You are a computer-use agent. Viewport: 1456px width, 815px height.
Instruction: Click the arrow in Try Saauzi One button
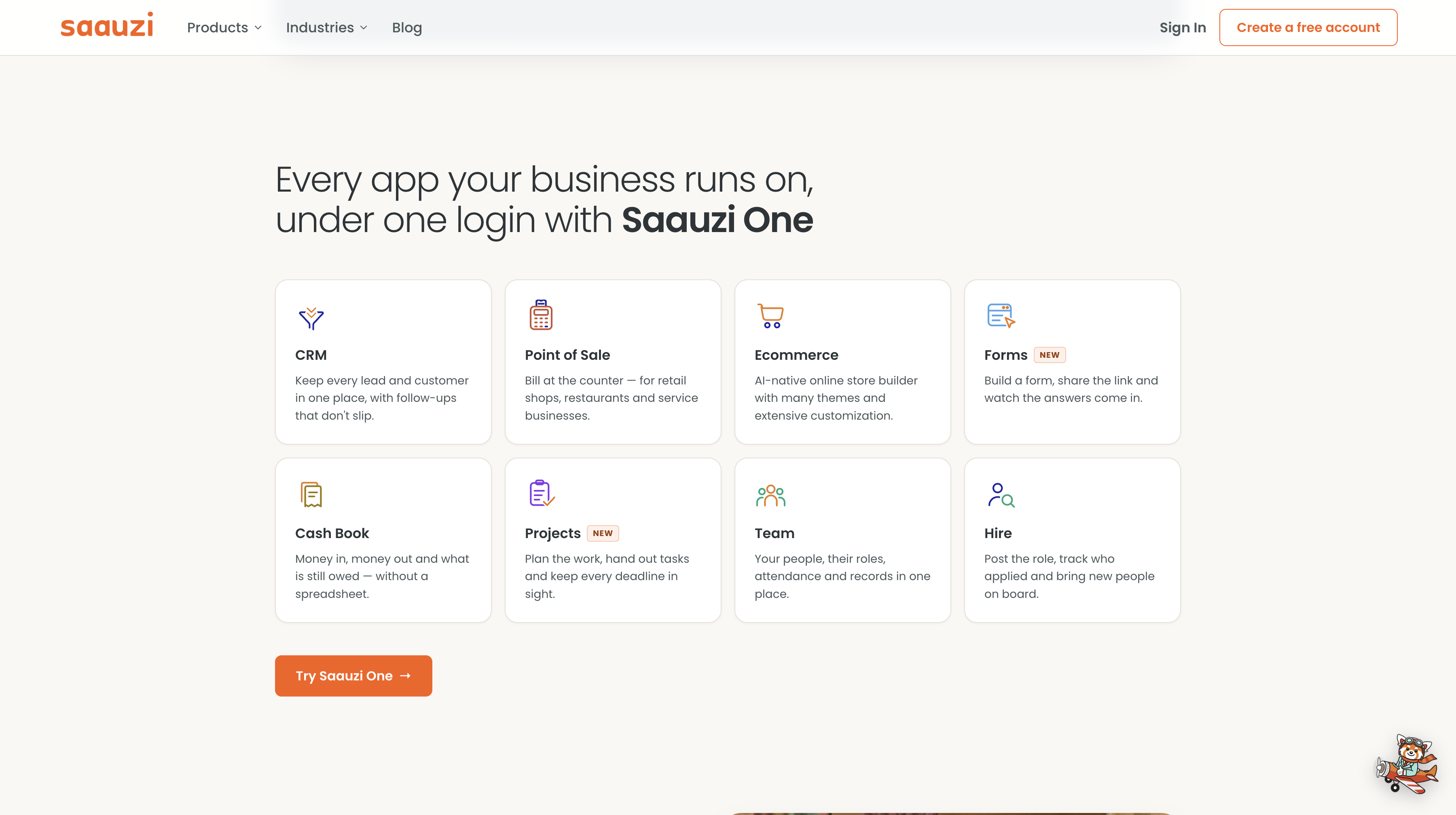tap(405, 676)
